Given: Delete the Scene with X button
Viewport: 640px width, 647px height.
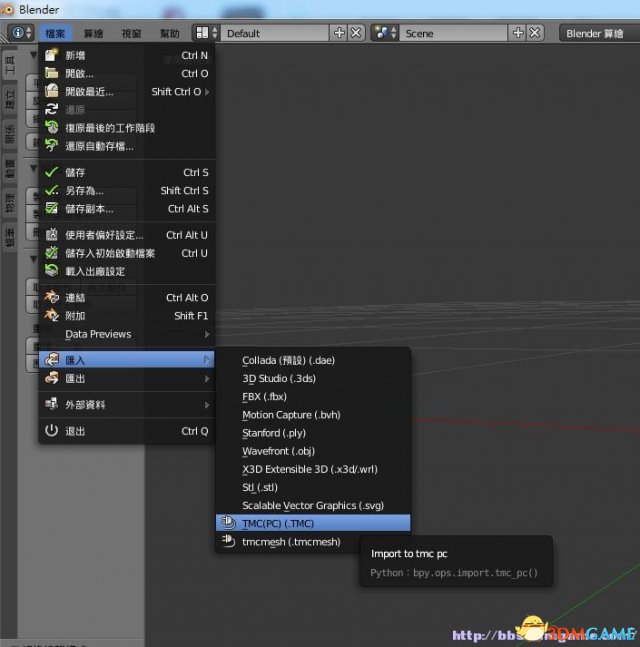Looking at the screenshot, I should [535, 33].
